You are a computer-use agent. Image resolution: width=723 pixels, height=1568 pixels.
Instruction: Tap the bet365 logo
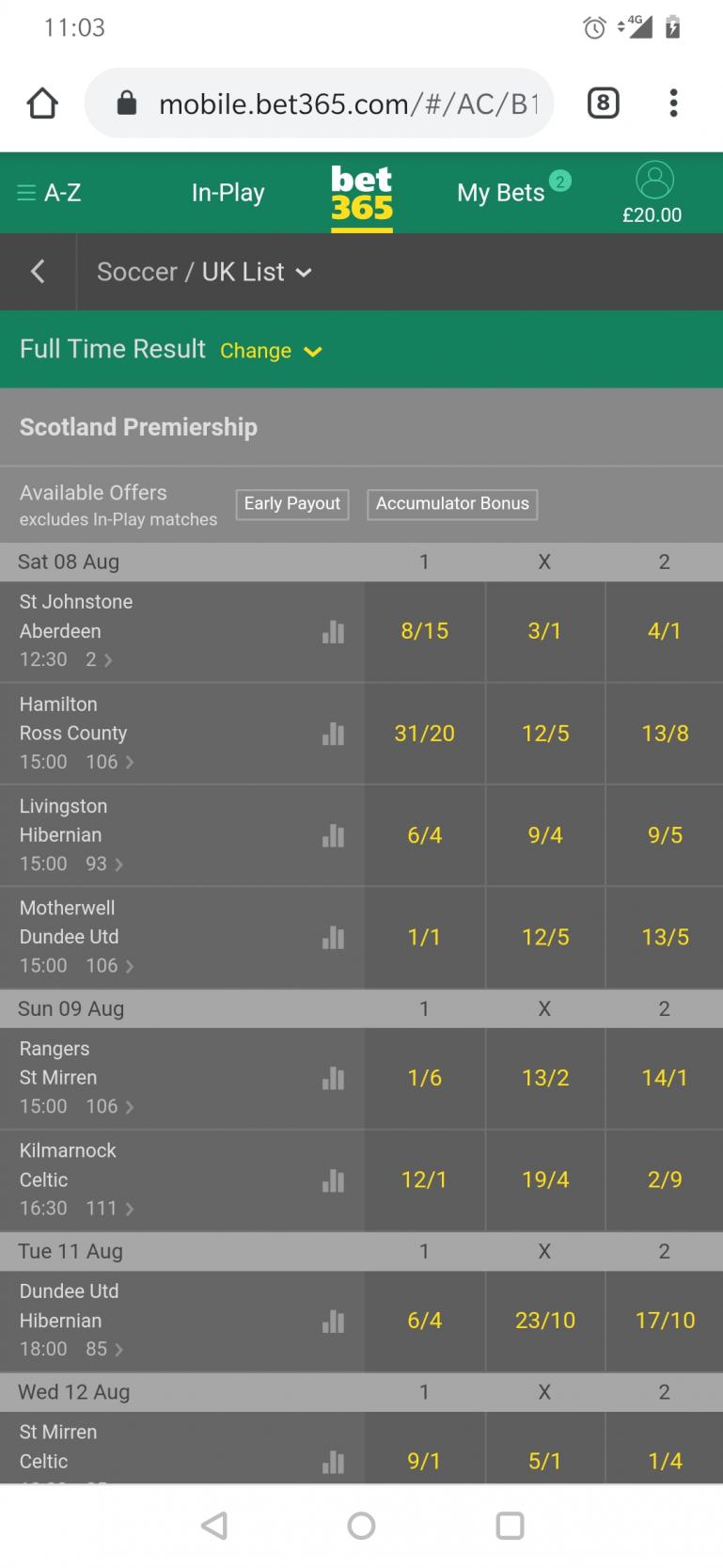coord(362,194)
